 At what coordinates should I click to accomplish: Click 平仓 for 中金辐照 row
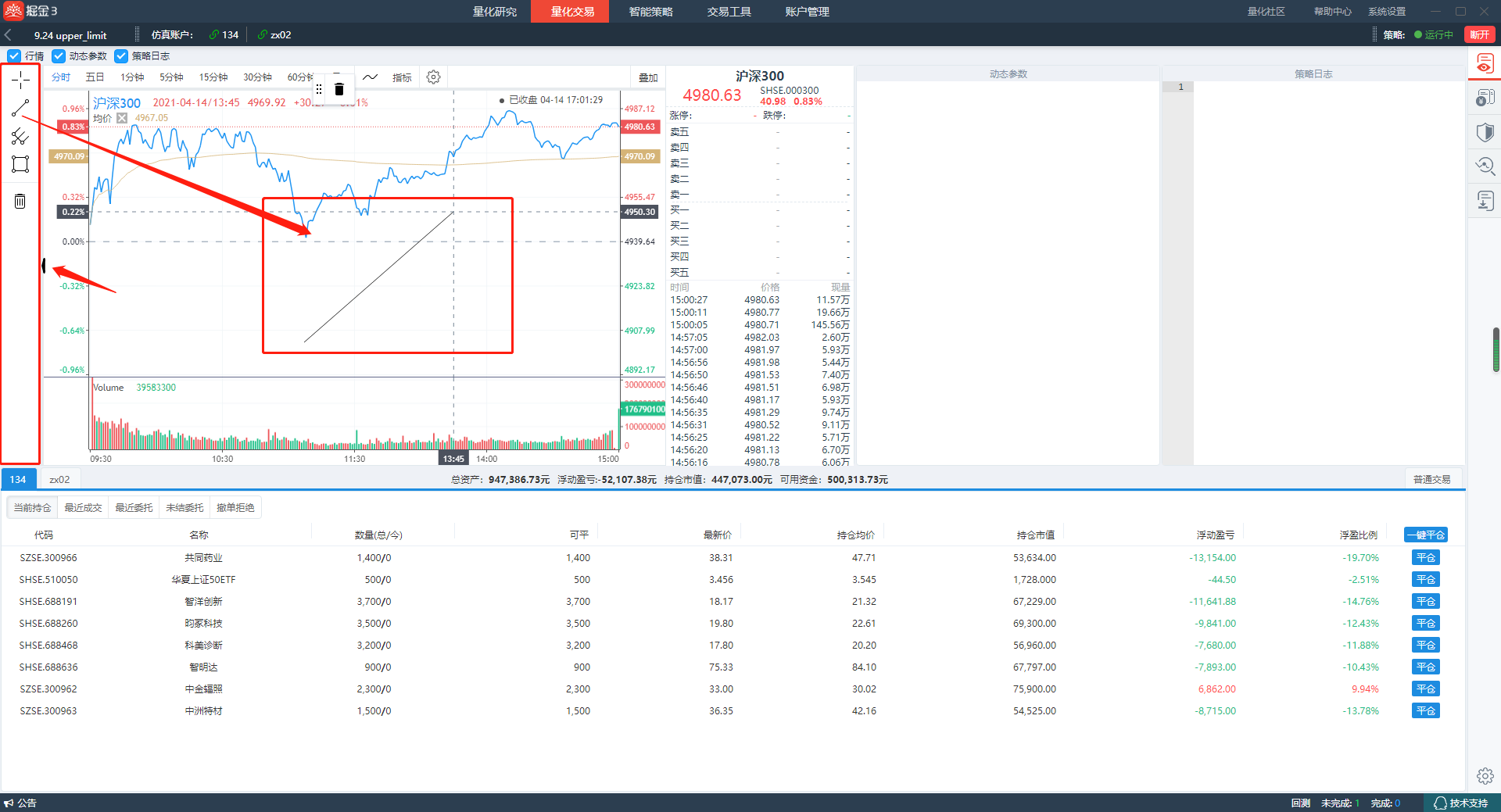[x=1426, y=689]
